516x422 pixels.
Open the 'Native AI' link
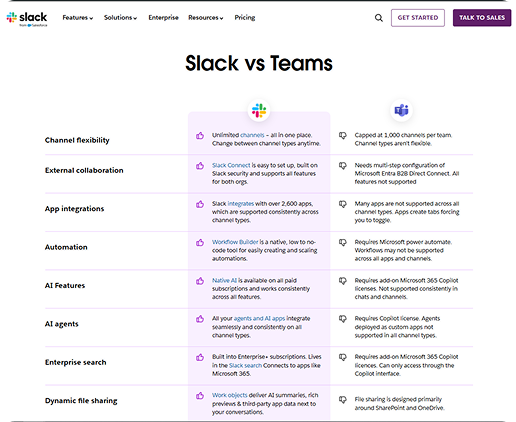click(224, 280)
